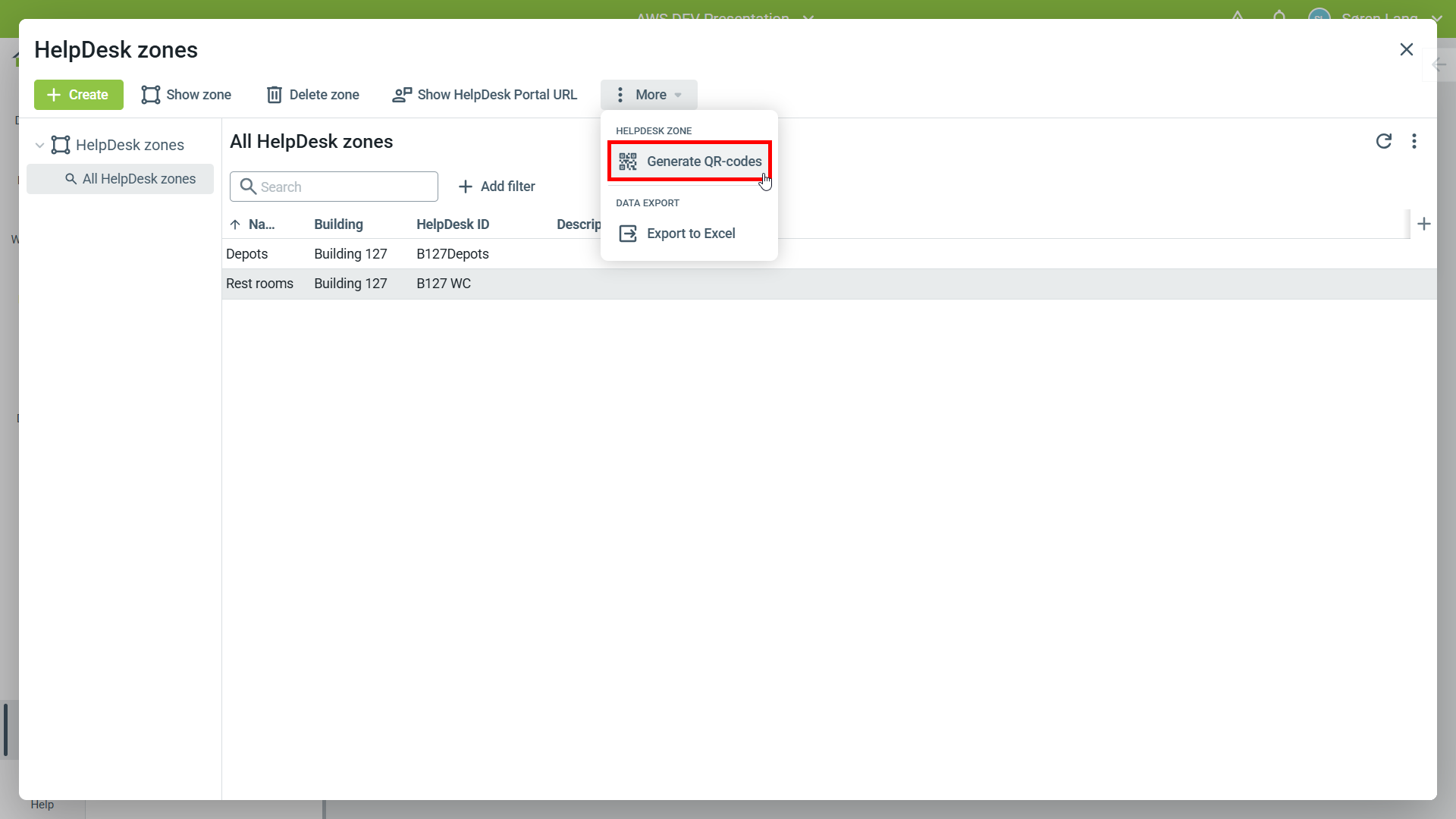Click the Show HelpDesk Portal URL icon

402,94
